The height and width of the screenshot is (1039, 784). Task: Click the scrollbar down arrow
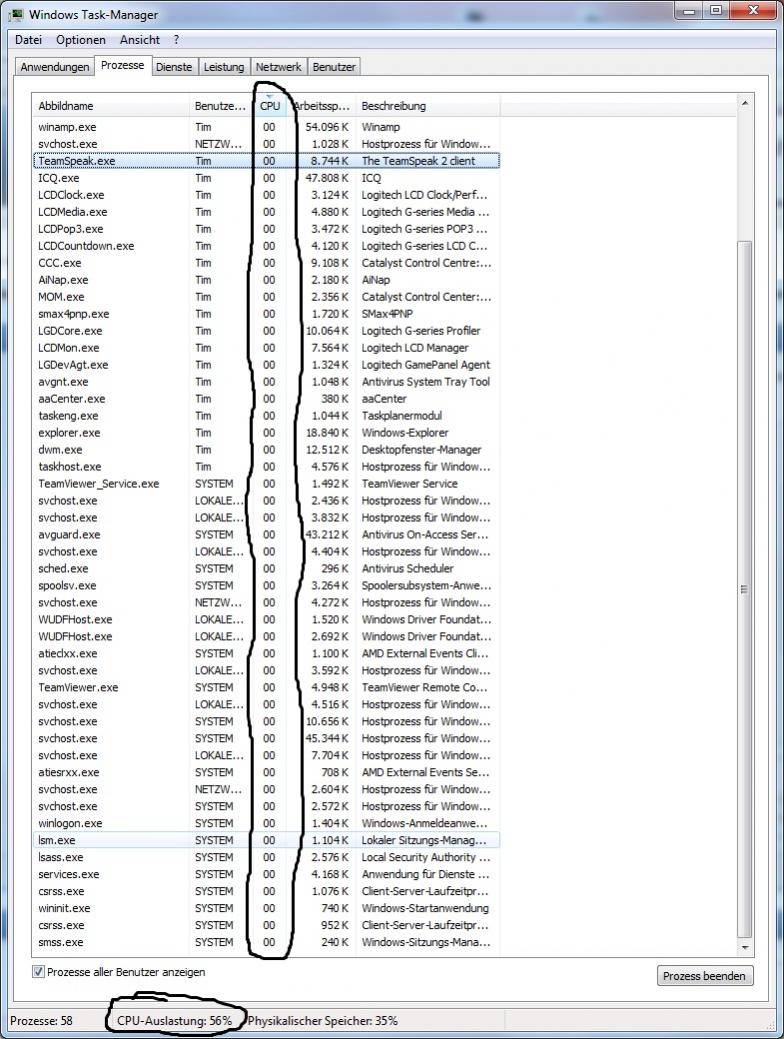[744, 948]
